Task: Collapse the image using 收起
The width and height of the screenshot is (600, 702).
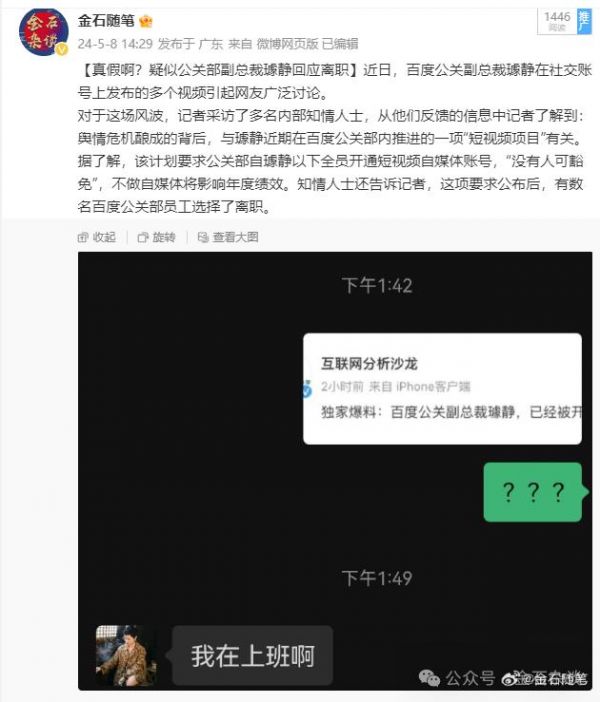Action: [x=97, y=237]
